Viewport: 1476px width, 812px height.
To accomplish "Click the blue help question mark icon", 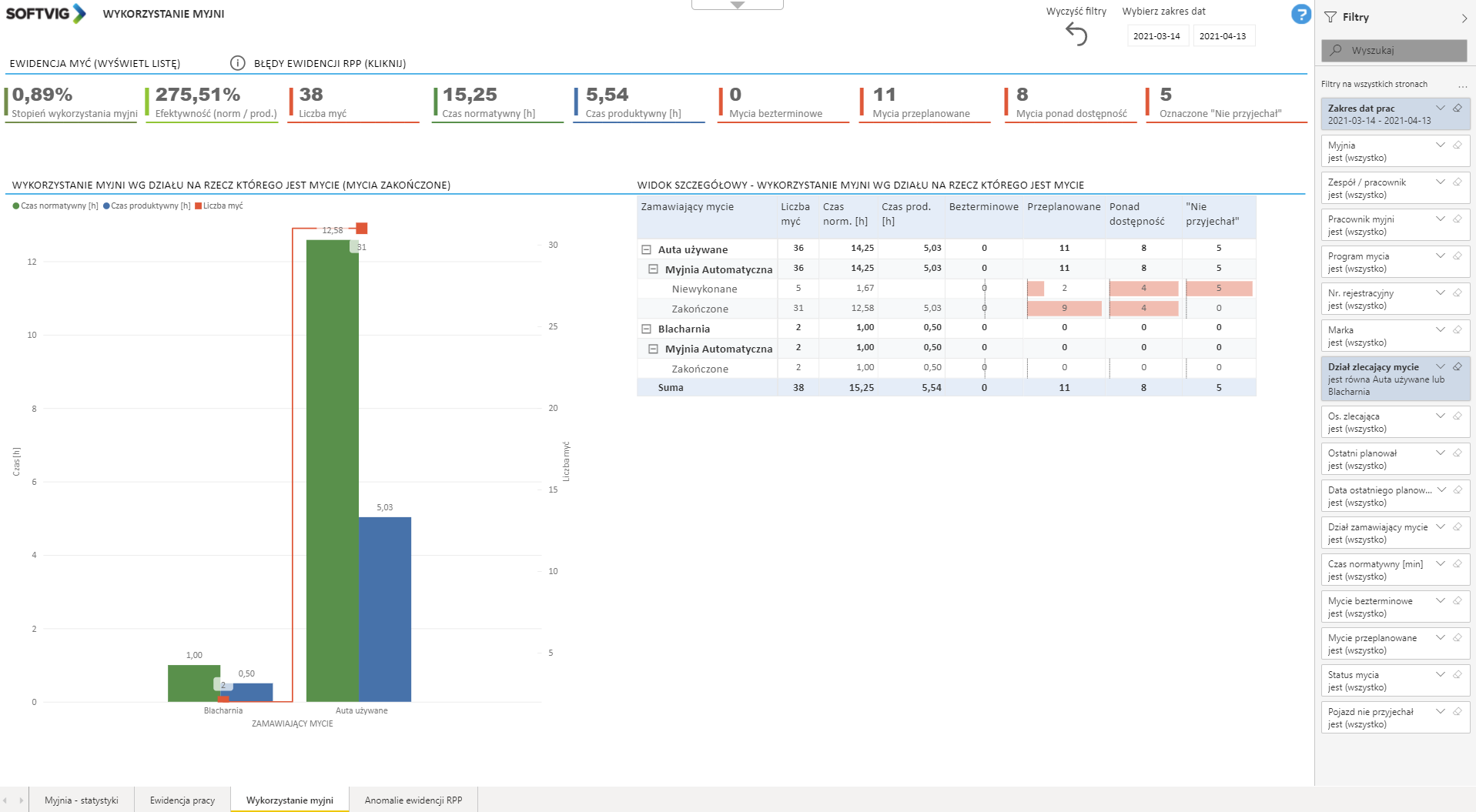I will [x=1300, y=15].
